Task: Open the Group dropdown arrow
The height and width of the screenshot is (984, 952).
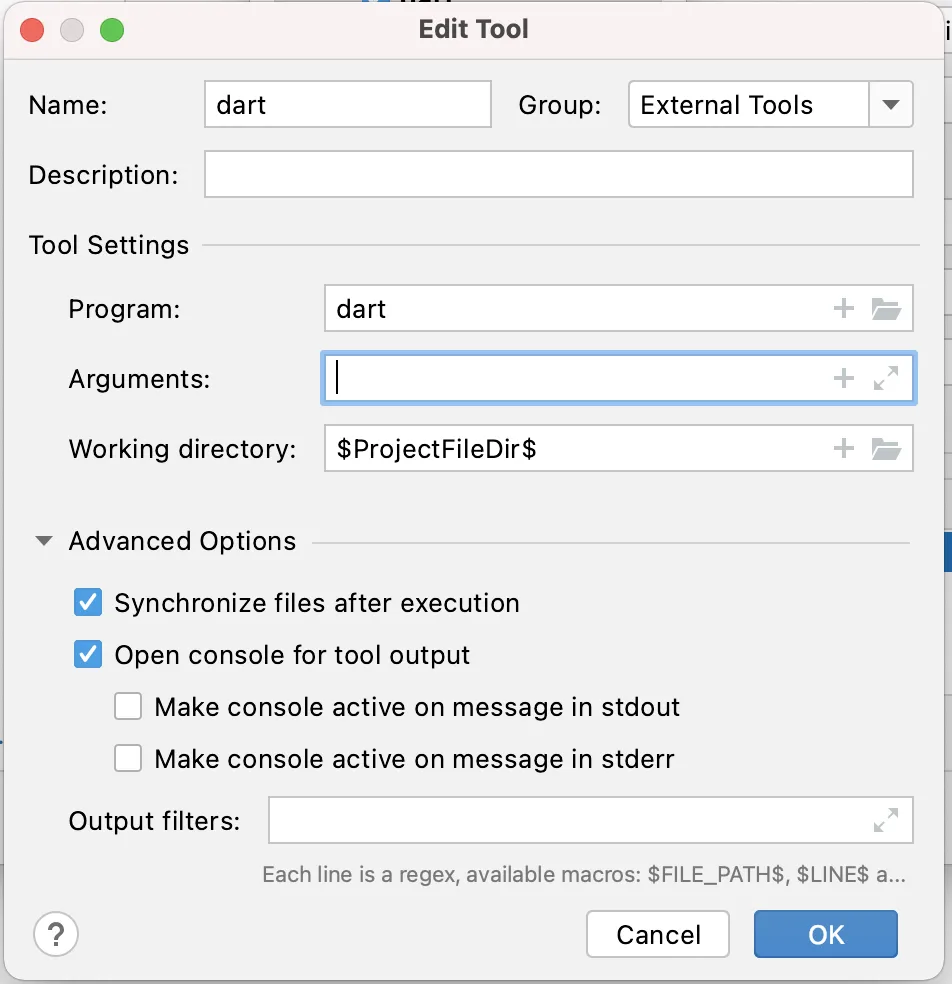Action: (x=891, y=105)
